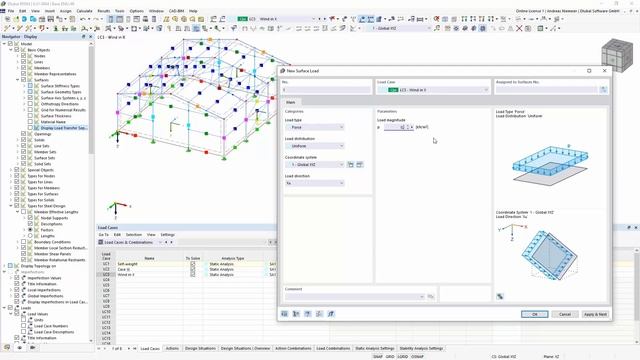The width and height of the screenshot is (640, 360).
Task: Click the first icon in the main toolbar
Action: pos(7,19)
